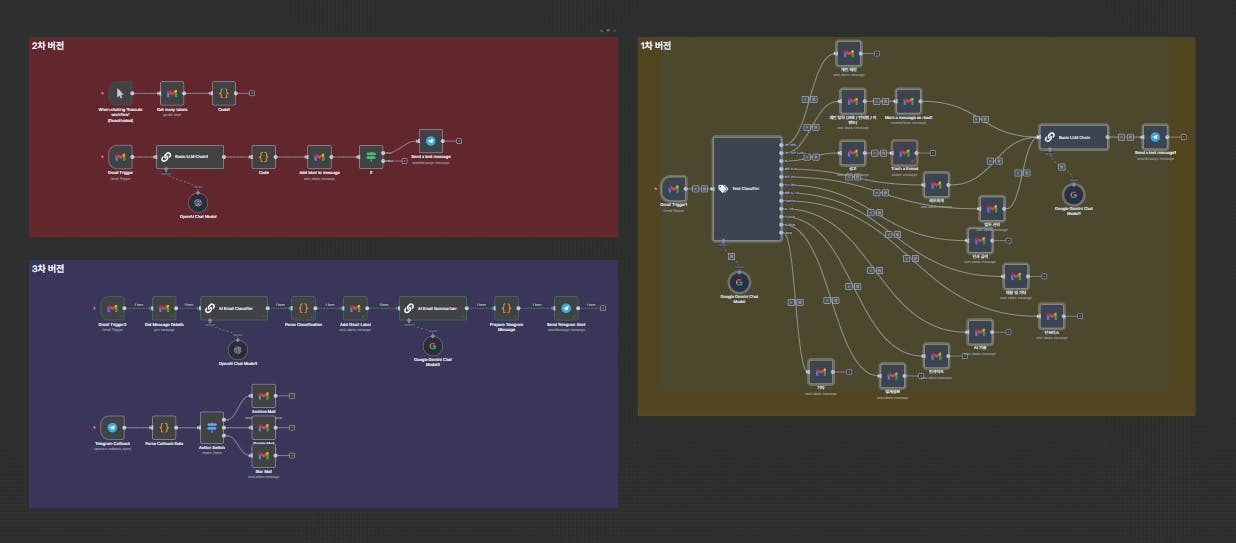Screen dimensions: 1236x543
Task: Open the 'Get many labels' Gmail node
Action: coord(172,93)
